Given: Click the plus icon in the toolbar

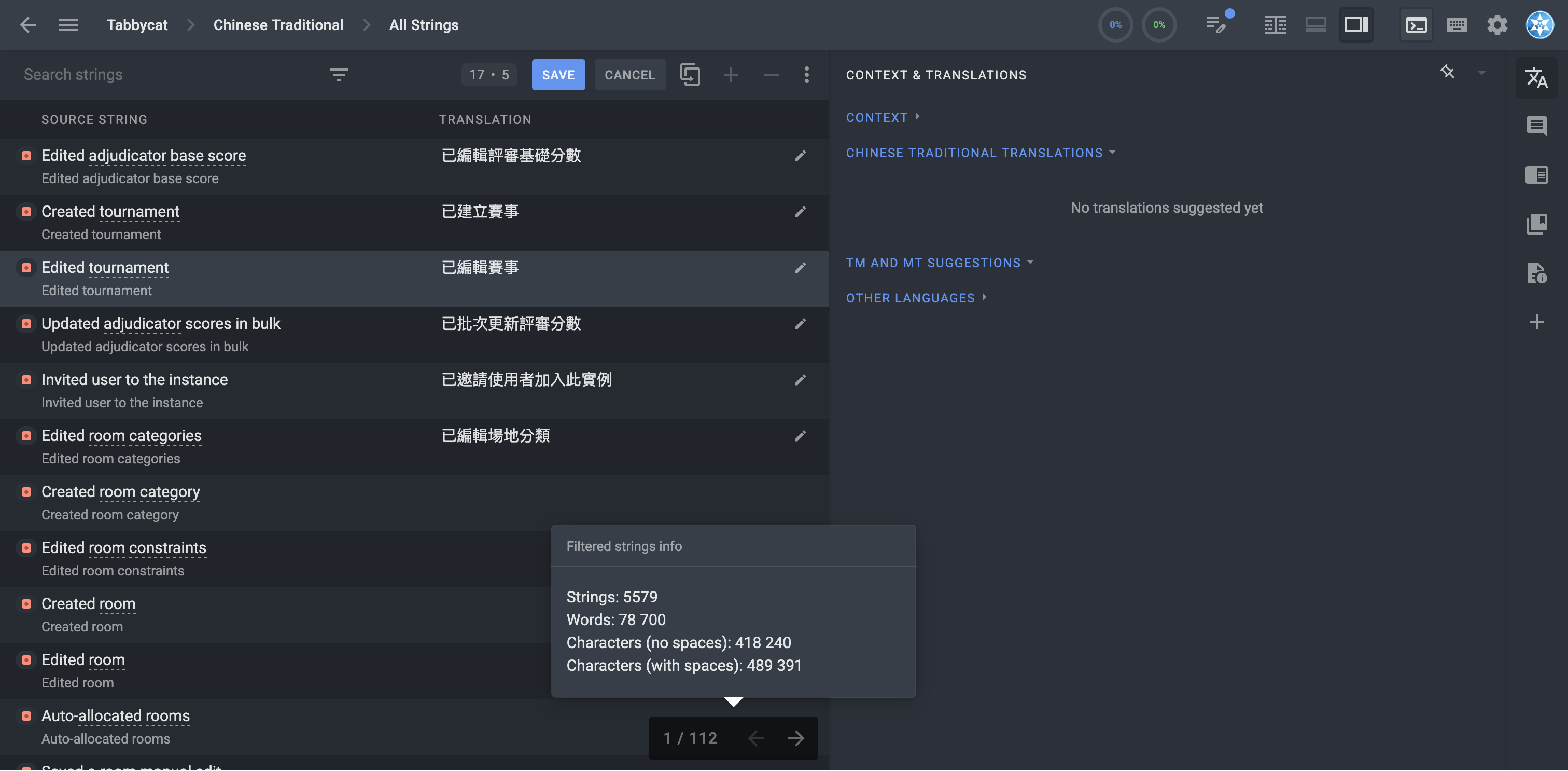Looking at the screenshot, I should (731, 74).
